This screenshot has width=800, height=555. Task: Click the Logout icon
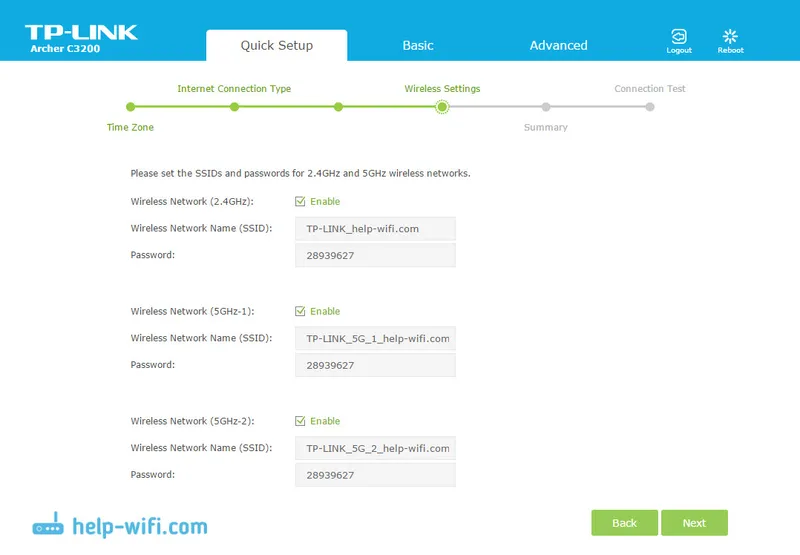coord(679,37)
